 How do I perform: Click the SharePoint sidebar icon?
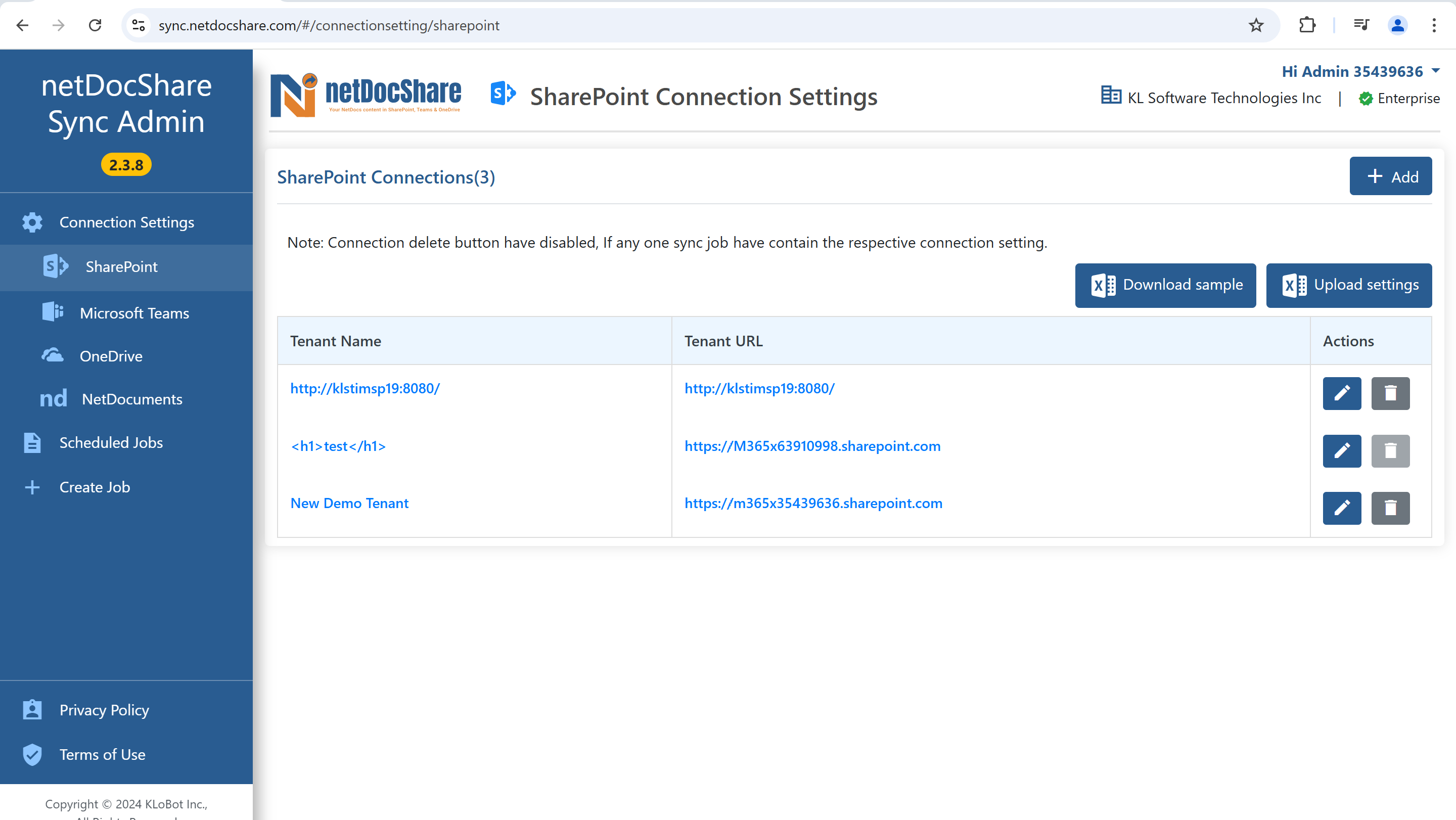tap(56, 266)
